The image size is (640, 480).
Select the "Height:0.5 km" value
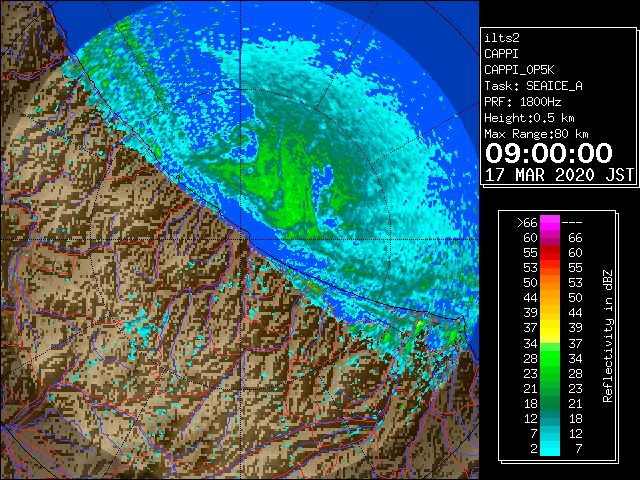click(529, 118)
